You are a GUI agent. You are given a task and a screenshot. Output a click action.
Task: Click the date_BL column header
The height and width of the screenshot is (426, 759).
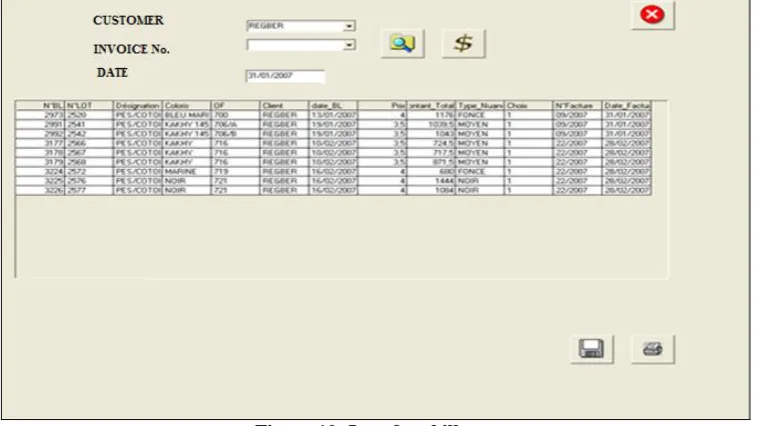coord(334,106)
